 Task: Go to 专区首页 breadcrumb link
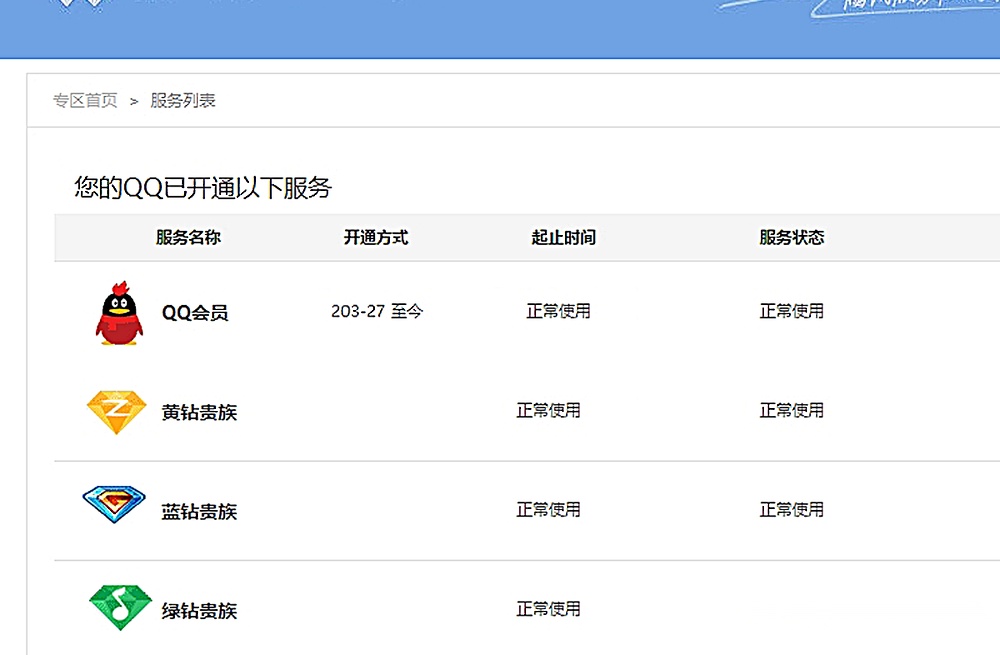click(85, 101)
